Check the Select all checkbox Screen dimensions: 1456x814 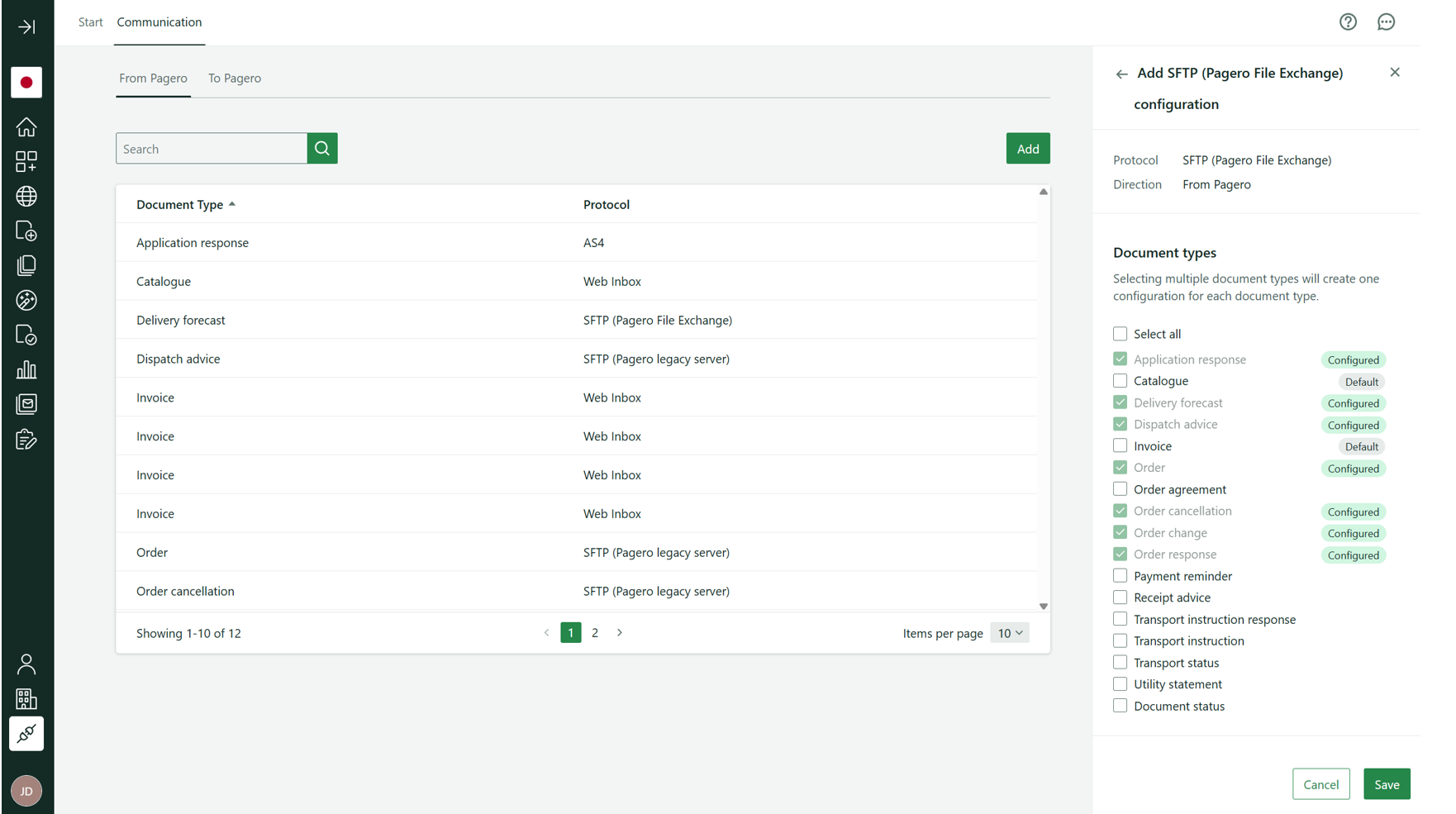coord(1120,334)
